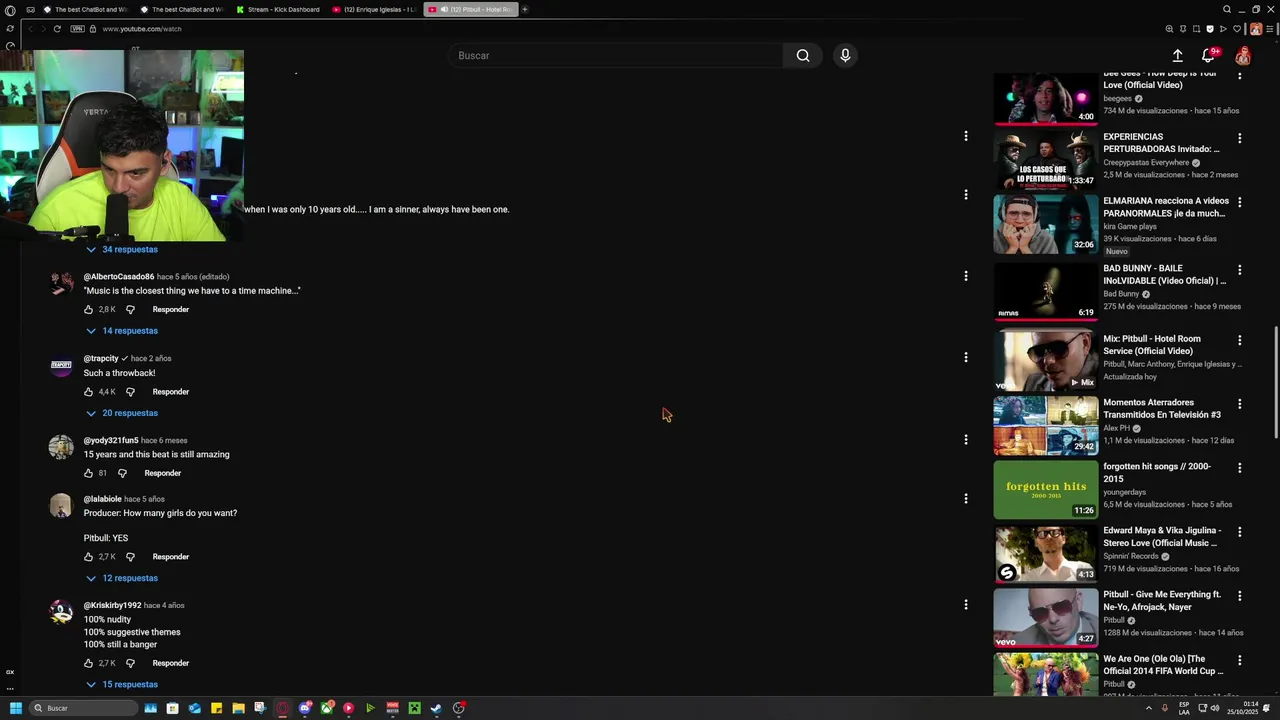Open the upload/create video icon
This screenshot has height=720, width=1280.
[1177, 56]
